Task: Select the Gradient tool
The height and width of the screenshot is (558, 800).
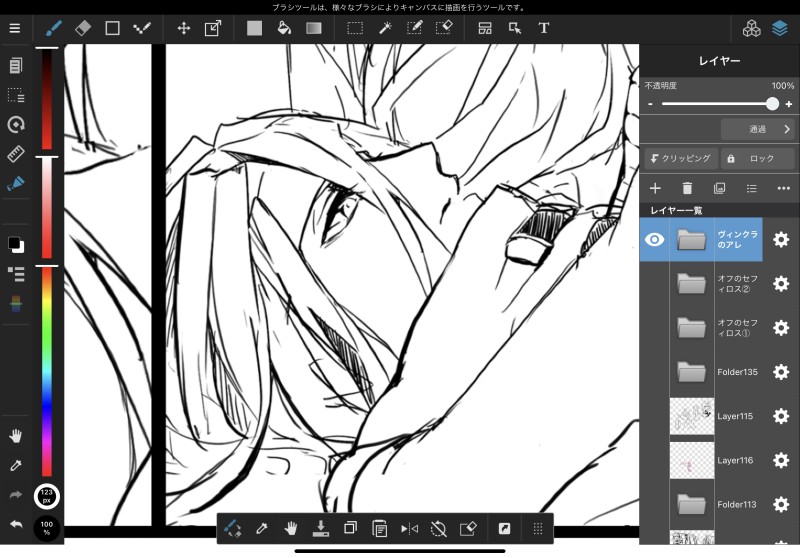Action: tap(314, 28)
